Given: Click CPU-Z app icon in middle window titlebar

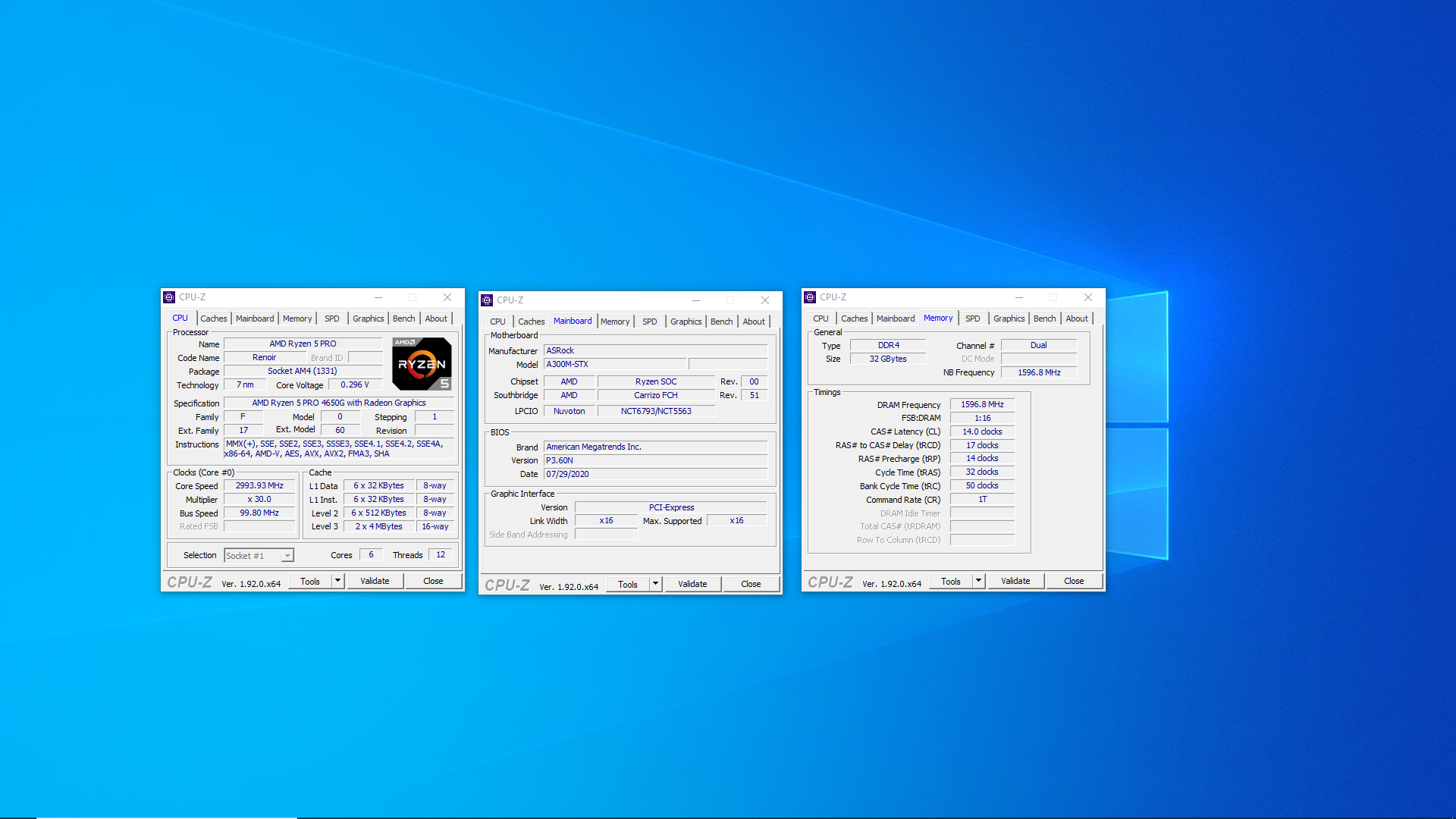Looking at the screenshot, I should coord(487,300).
